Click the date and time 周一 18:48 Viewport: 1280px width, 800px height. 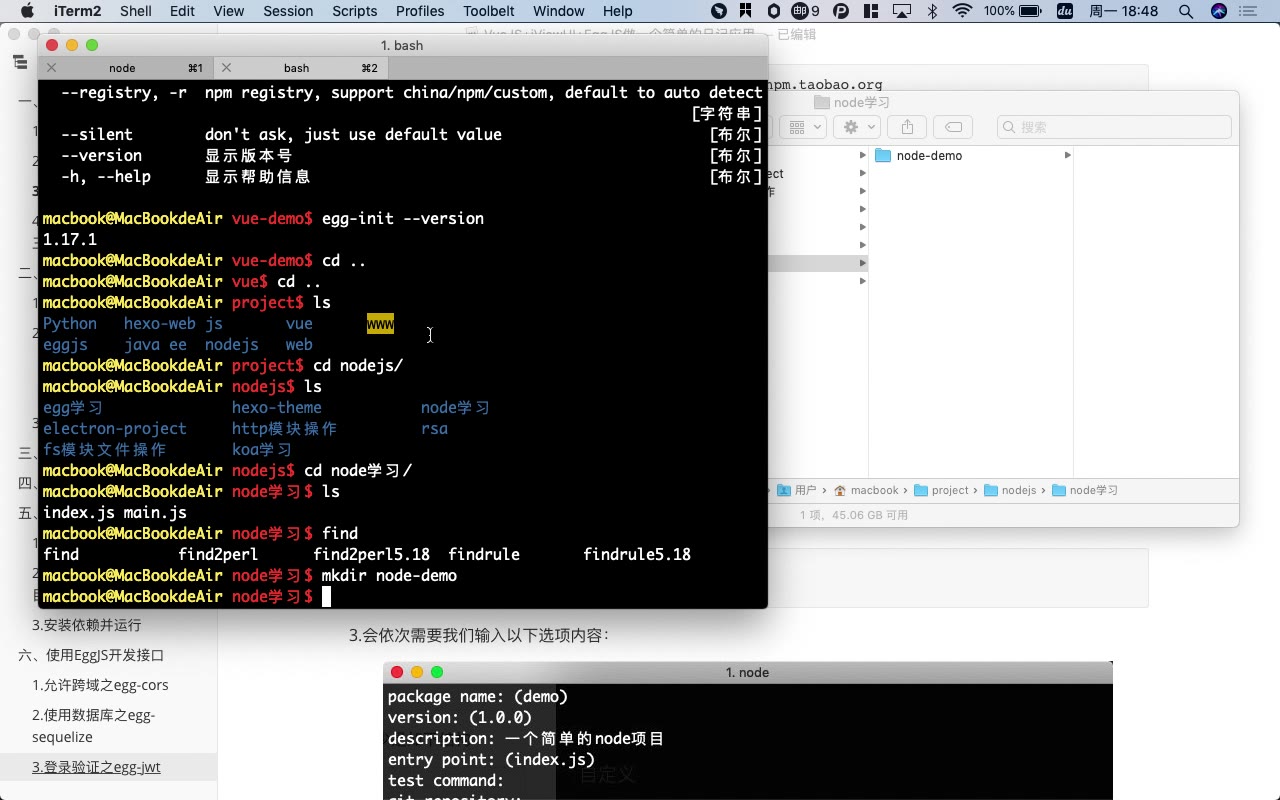1123,11
